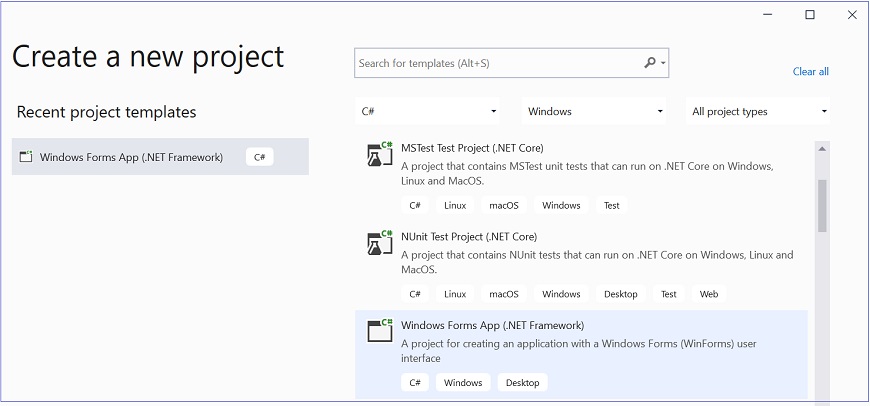The height and width of the screenshot is (406, 870).
Task: Click the scrollbar up arrow
Action: point(822,149)
